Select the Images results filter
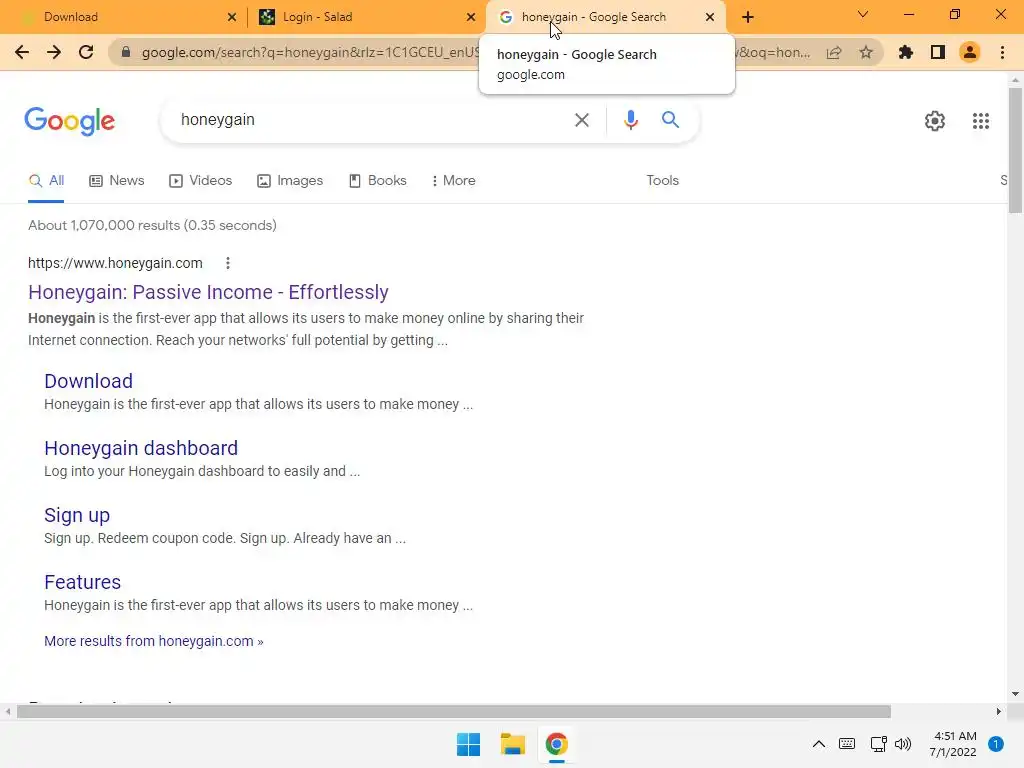This screenshot has width=1024, height=768. click(290, 181)
